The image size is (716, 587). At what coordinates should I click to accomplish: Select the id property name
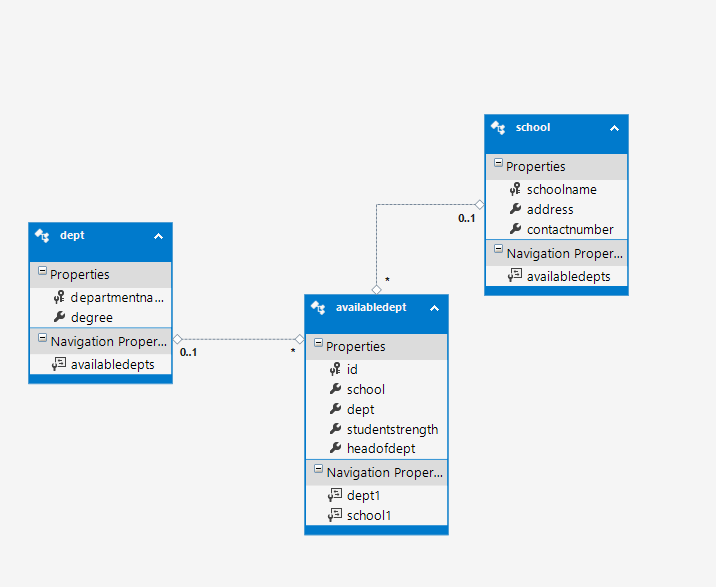[352, 370]
